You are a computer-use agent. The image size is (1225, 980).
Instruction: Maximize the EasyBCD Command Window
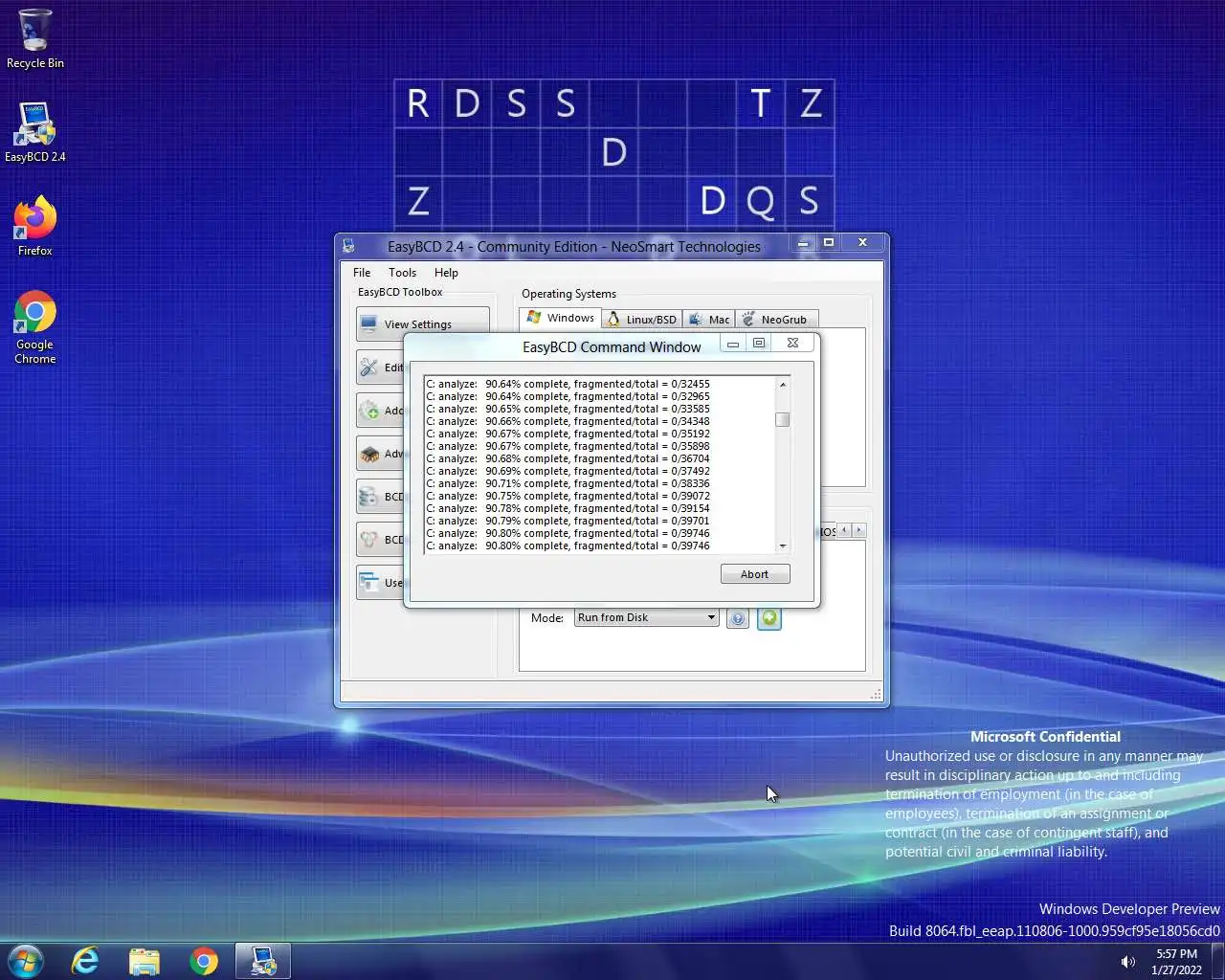(x=759, y=344)
